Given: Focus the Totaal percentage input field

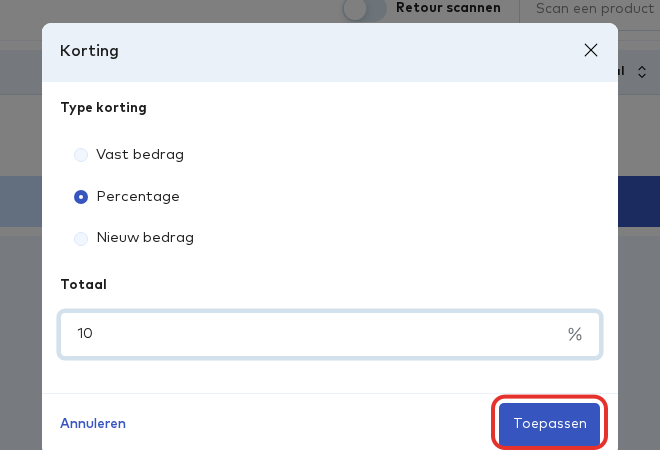Looking at the screenshot, I should 330,334.
